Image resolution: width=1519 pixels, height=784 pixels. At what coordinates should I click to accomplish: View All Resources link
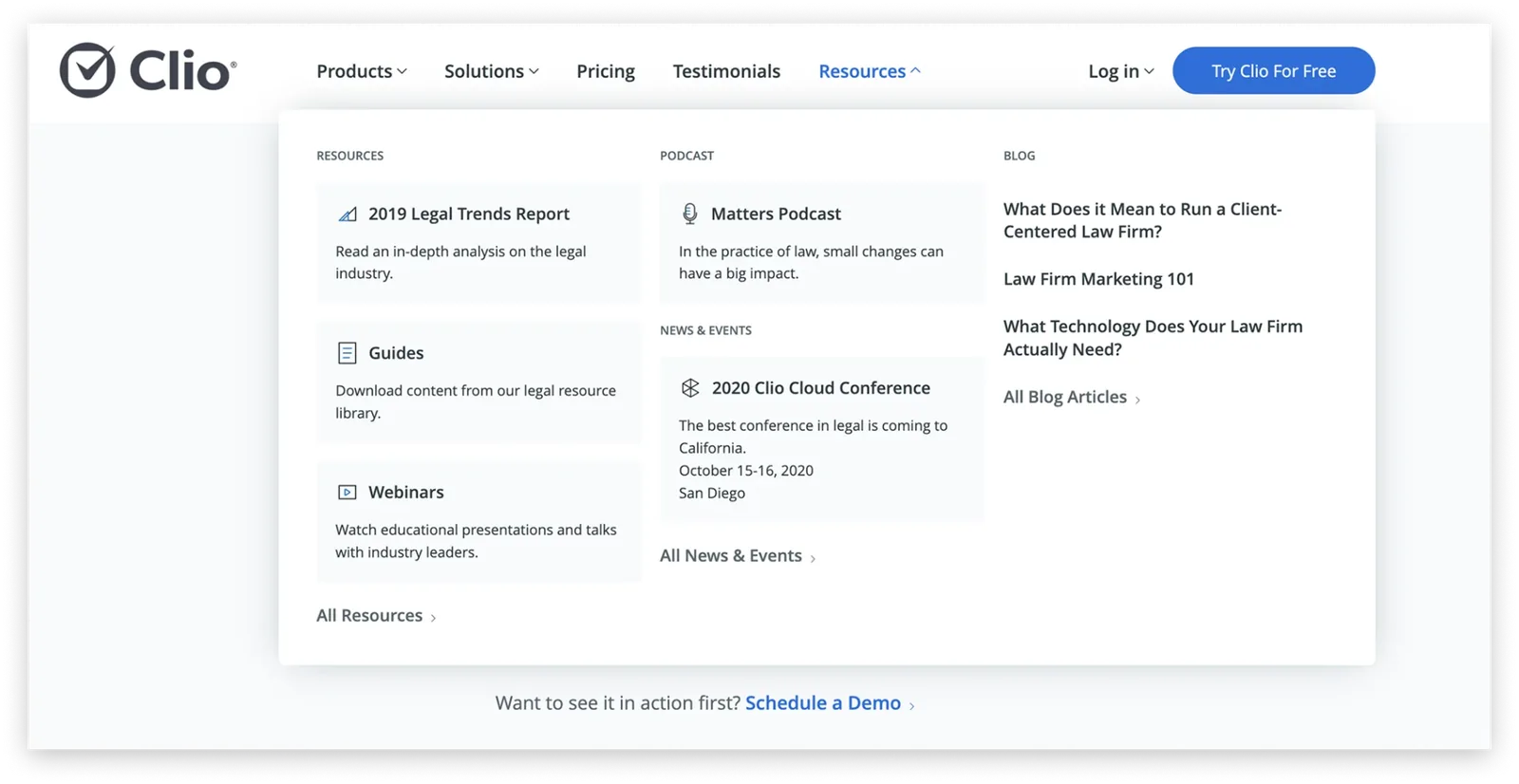[x=376, y=615]
